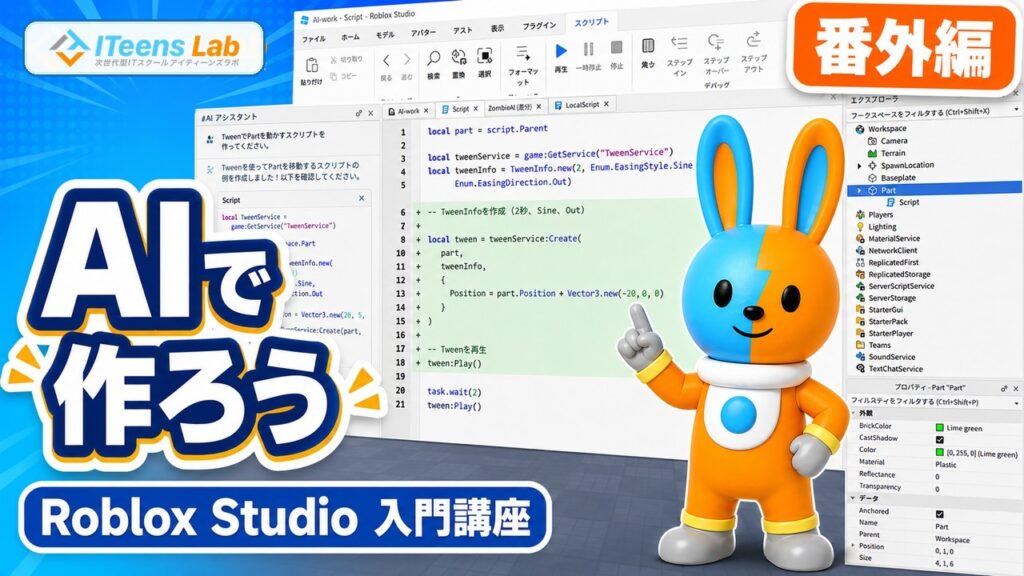Image resolution: width=1024 pixels, height=576 pixels.
Task: Click the Step Over (ステップオーバー) icon
Action: click(x=716, y=42)
